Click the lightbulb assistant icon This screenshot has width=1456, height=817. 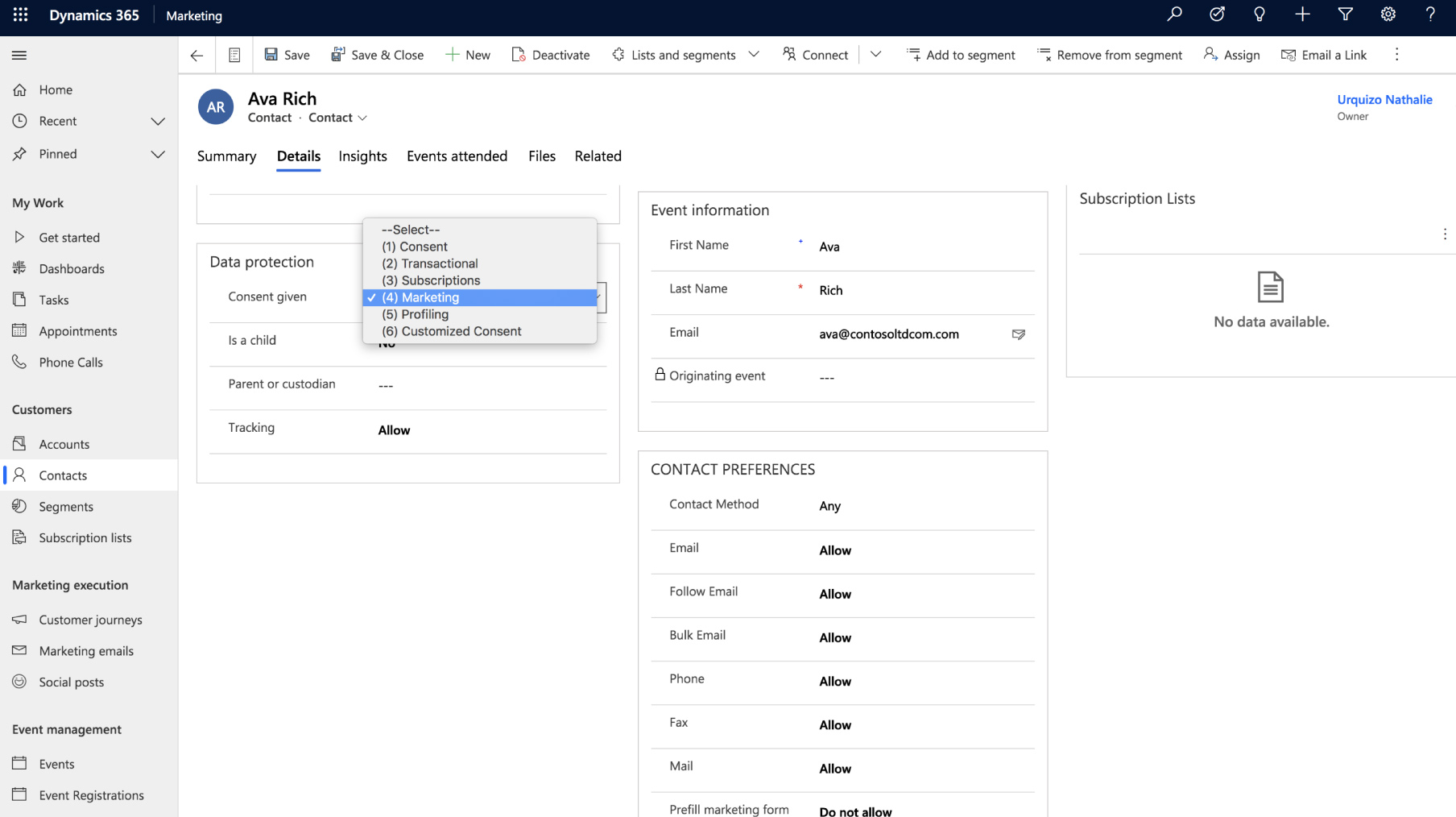(x=1260, y=15)
